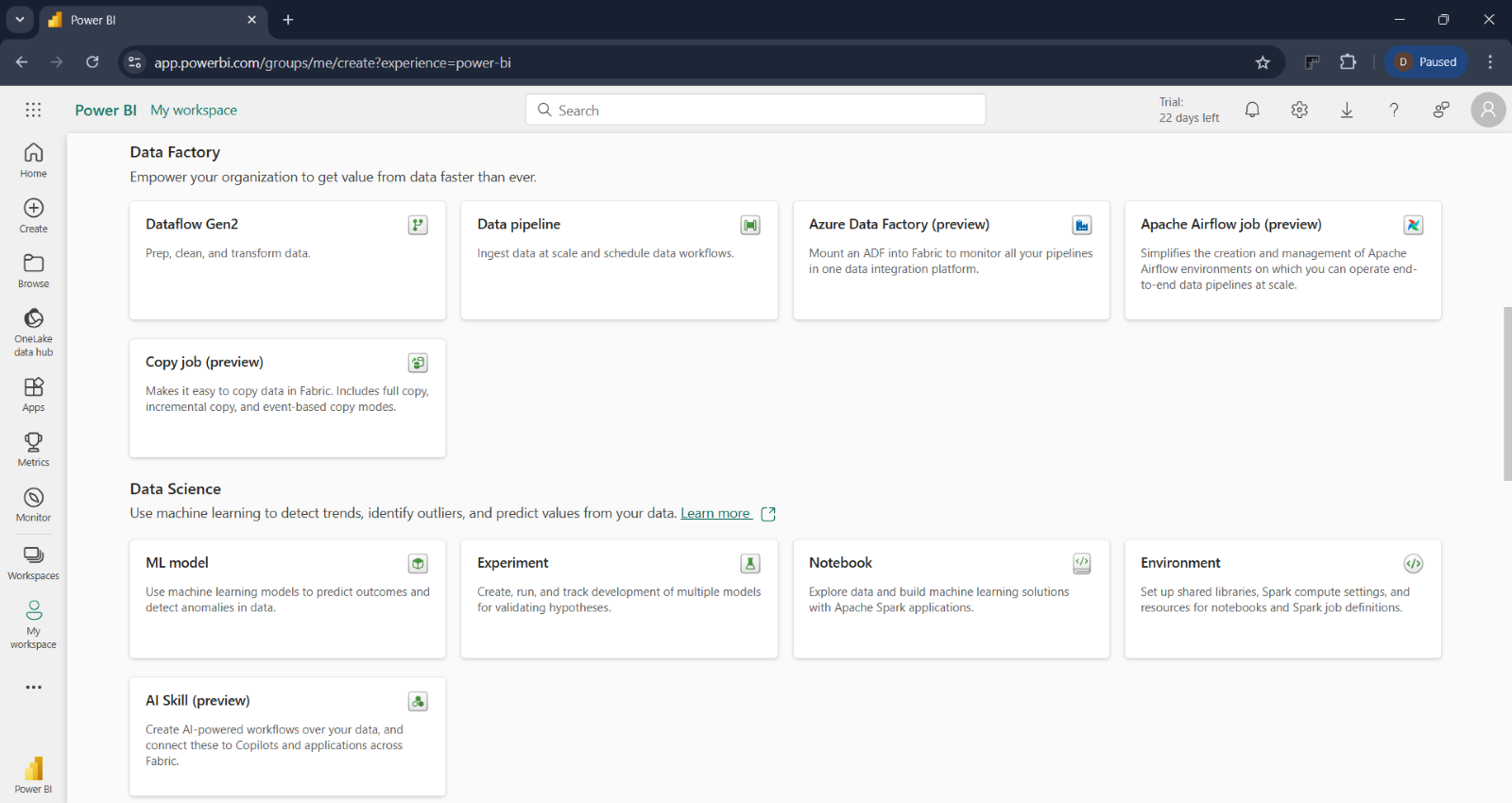Screen dimensions: 1512x803
Task: Click the My workspace breadcrumb
Action: click(194, 110)
